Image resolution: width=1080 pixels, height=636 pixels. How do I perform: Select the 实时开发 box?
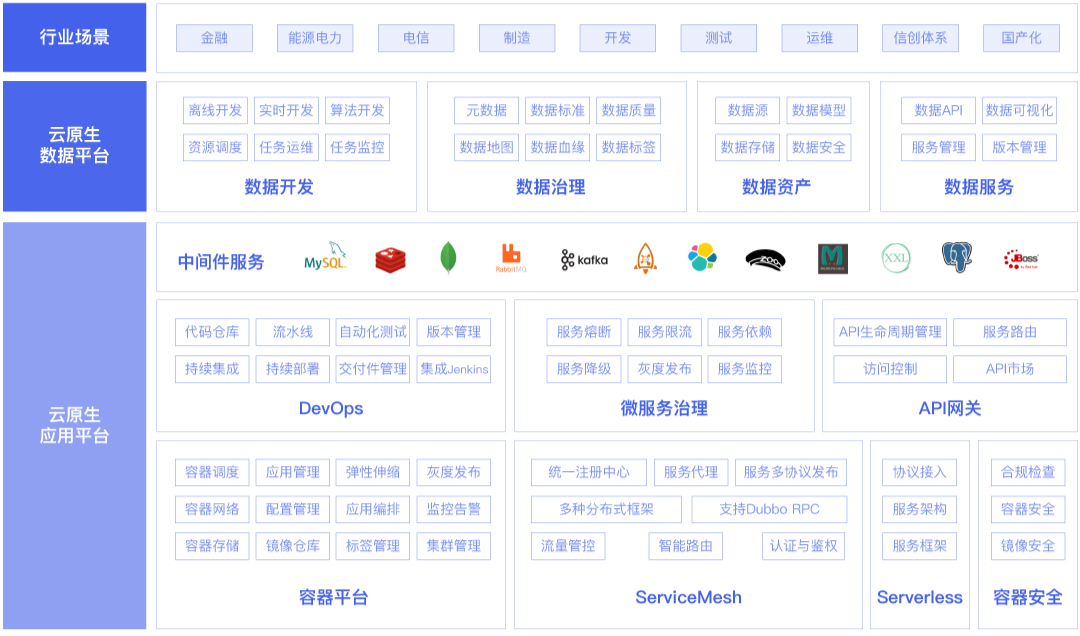click(286, 110)
